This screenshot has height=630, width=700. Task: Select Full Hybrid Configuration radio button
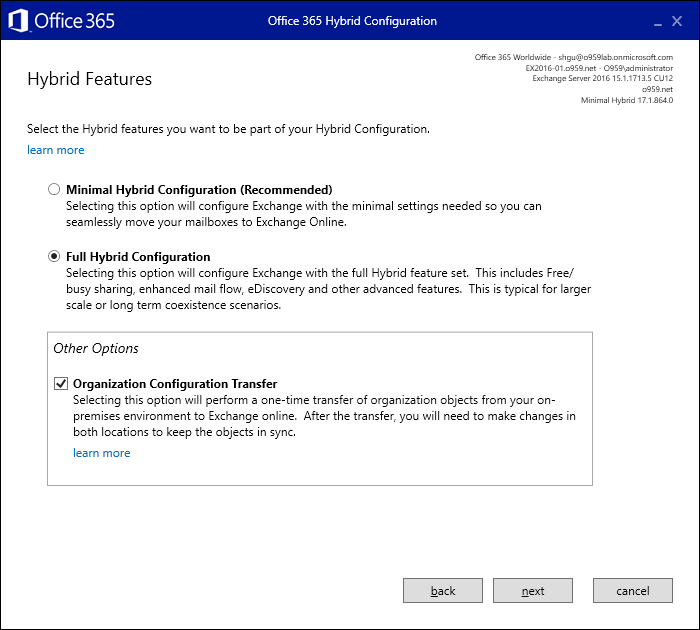click(x=54, y=256)
